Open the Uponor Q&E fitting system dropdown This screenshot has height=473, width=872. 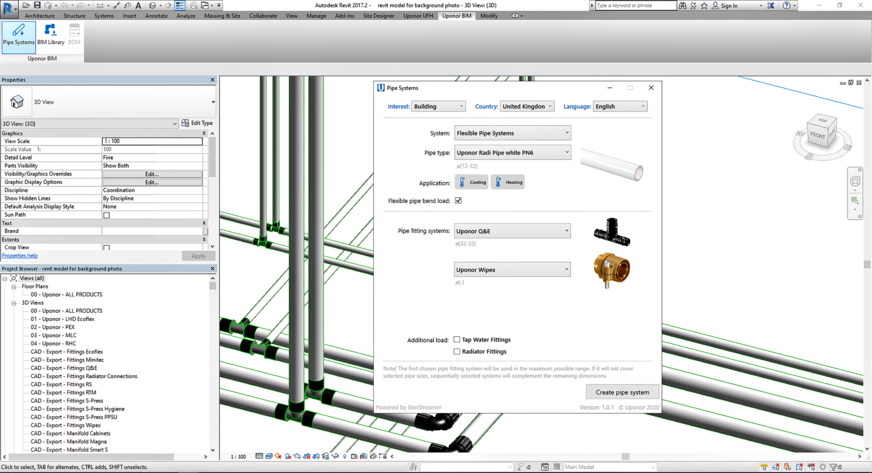click(x=512, y=231)
